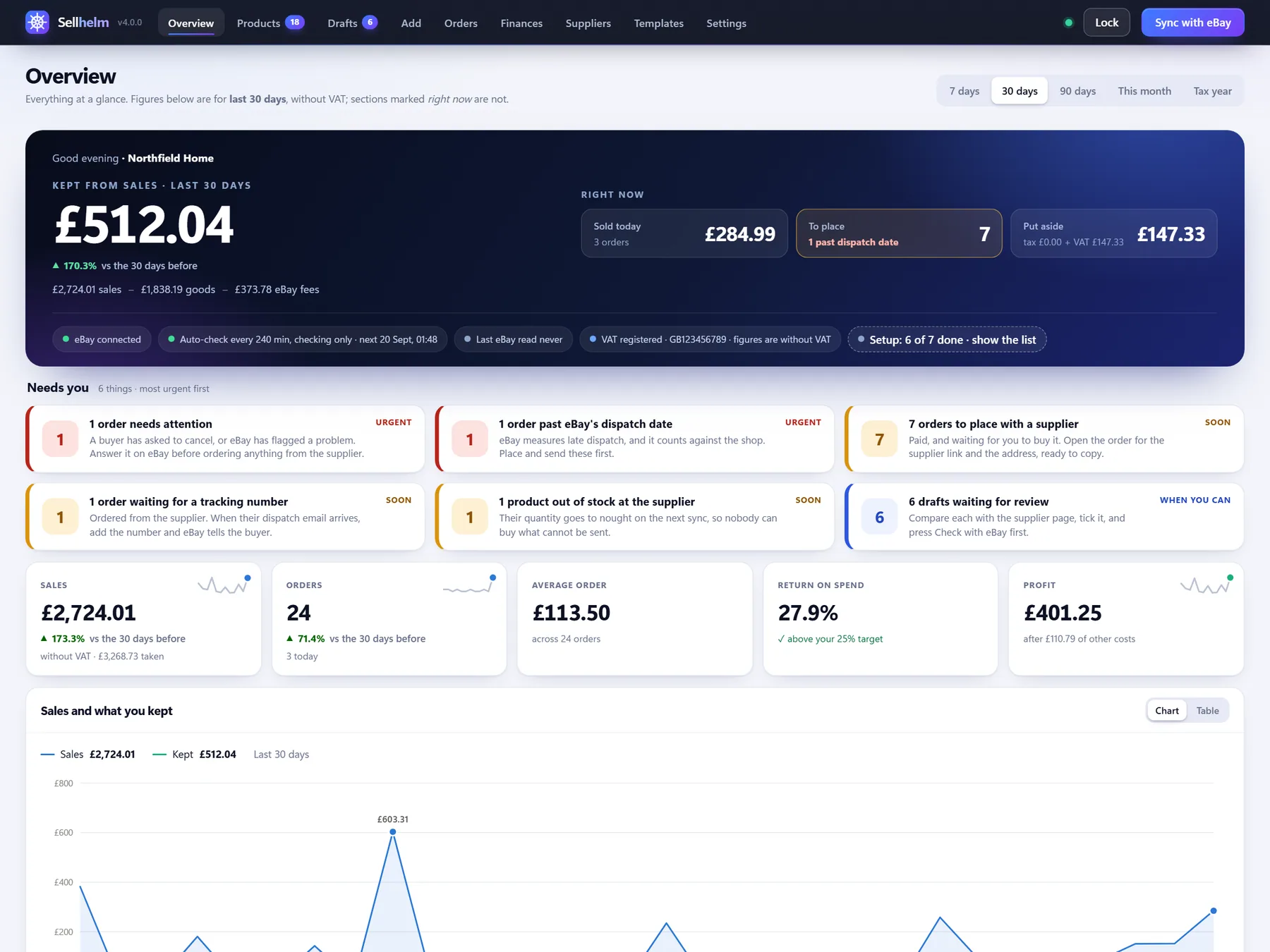Click the Profit £401.25 card
This screenshot has height=952, width=1270.
1126,619
